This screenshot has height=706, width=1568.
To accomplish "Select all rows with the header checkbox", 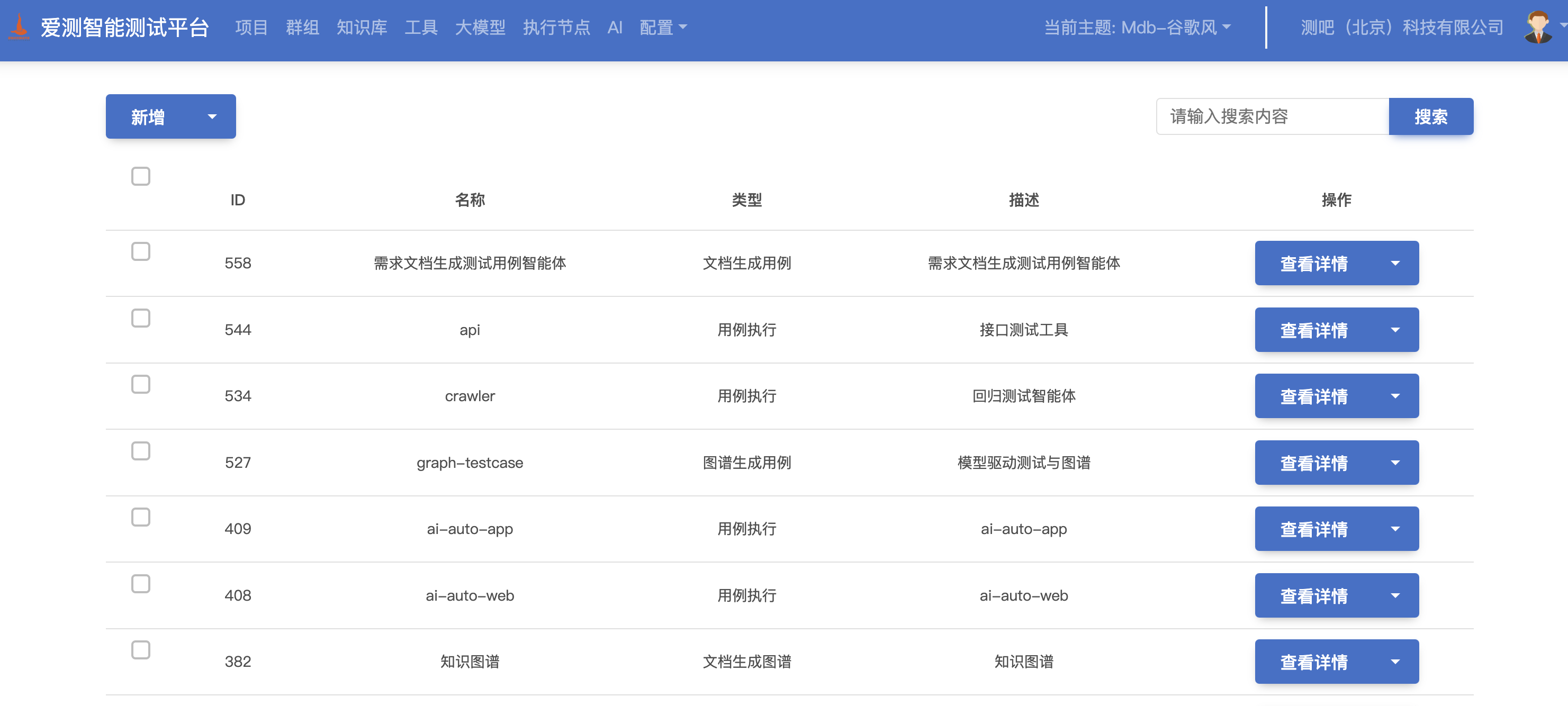I will [140, 176].
